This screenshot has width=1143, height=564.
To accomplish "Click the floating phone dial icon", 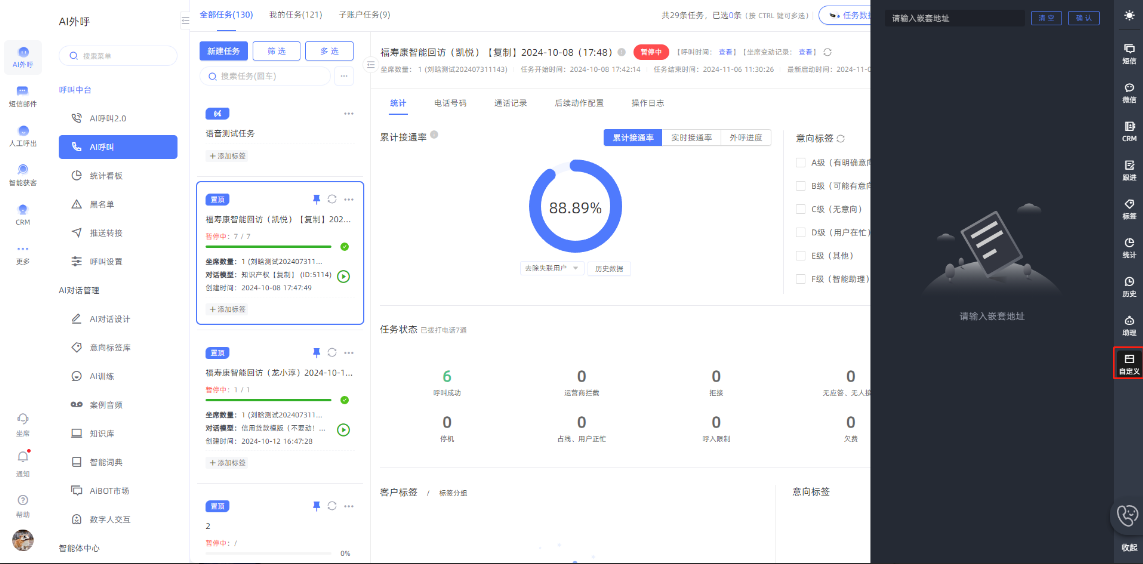I will (1127, 515).
